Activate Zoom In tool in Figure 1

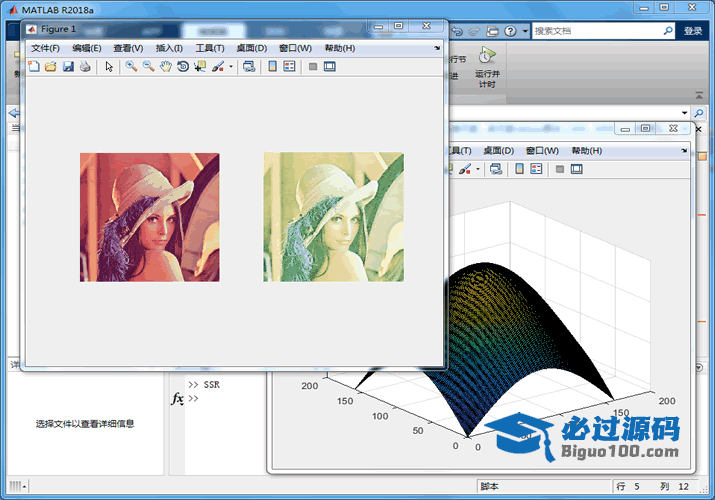pos(131,67)
